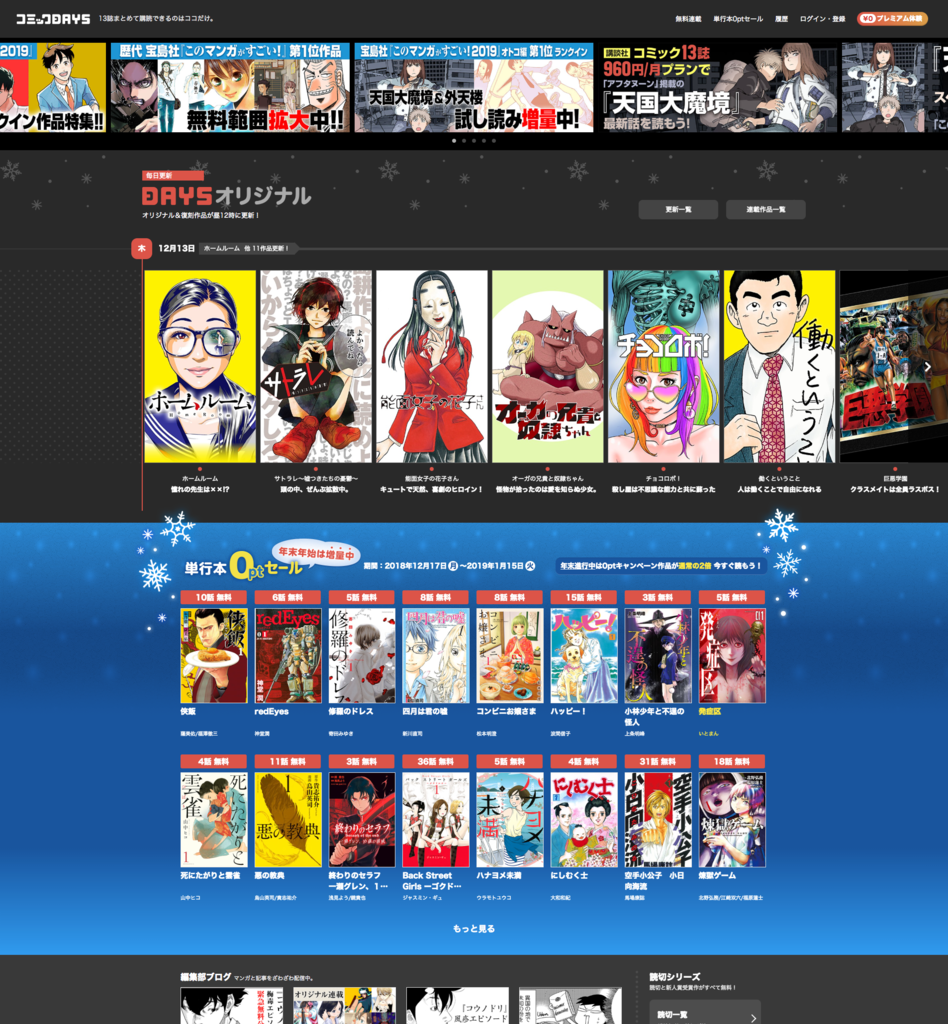948x1024 pixels.
Task: Open the コウノドリ blog article thumbnail
Action: click(458, 1006)
